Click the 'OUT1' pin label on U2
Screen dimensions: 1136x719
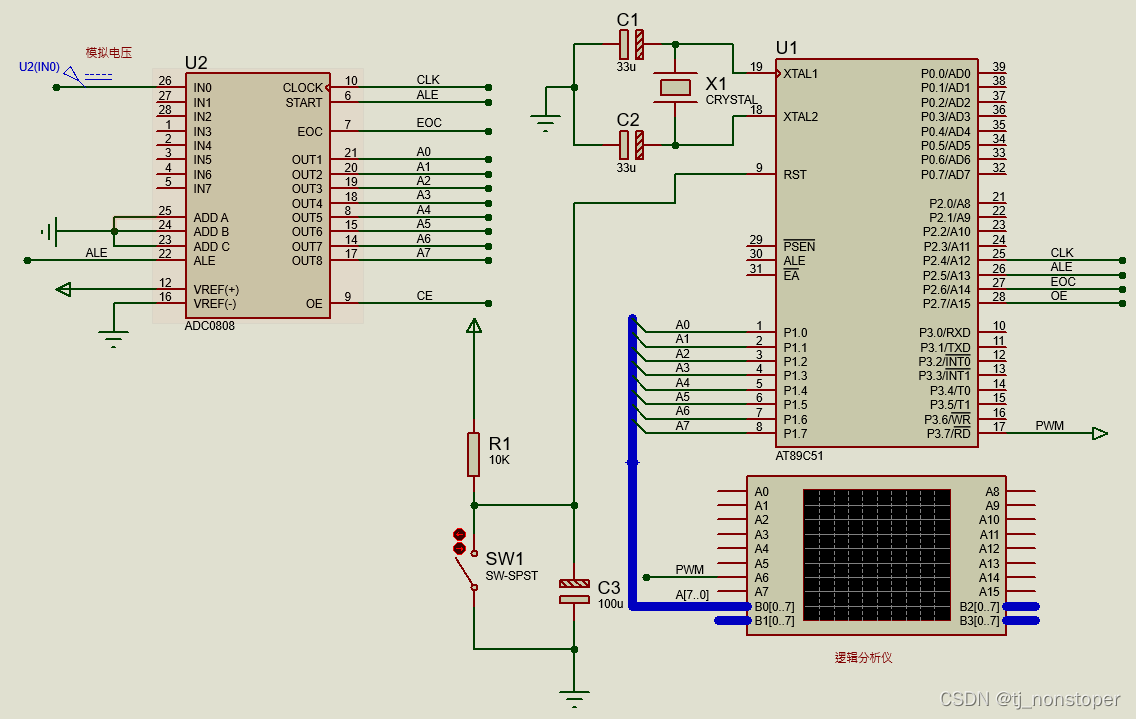pos(307,159)
